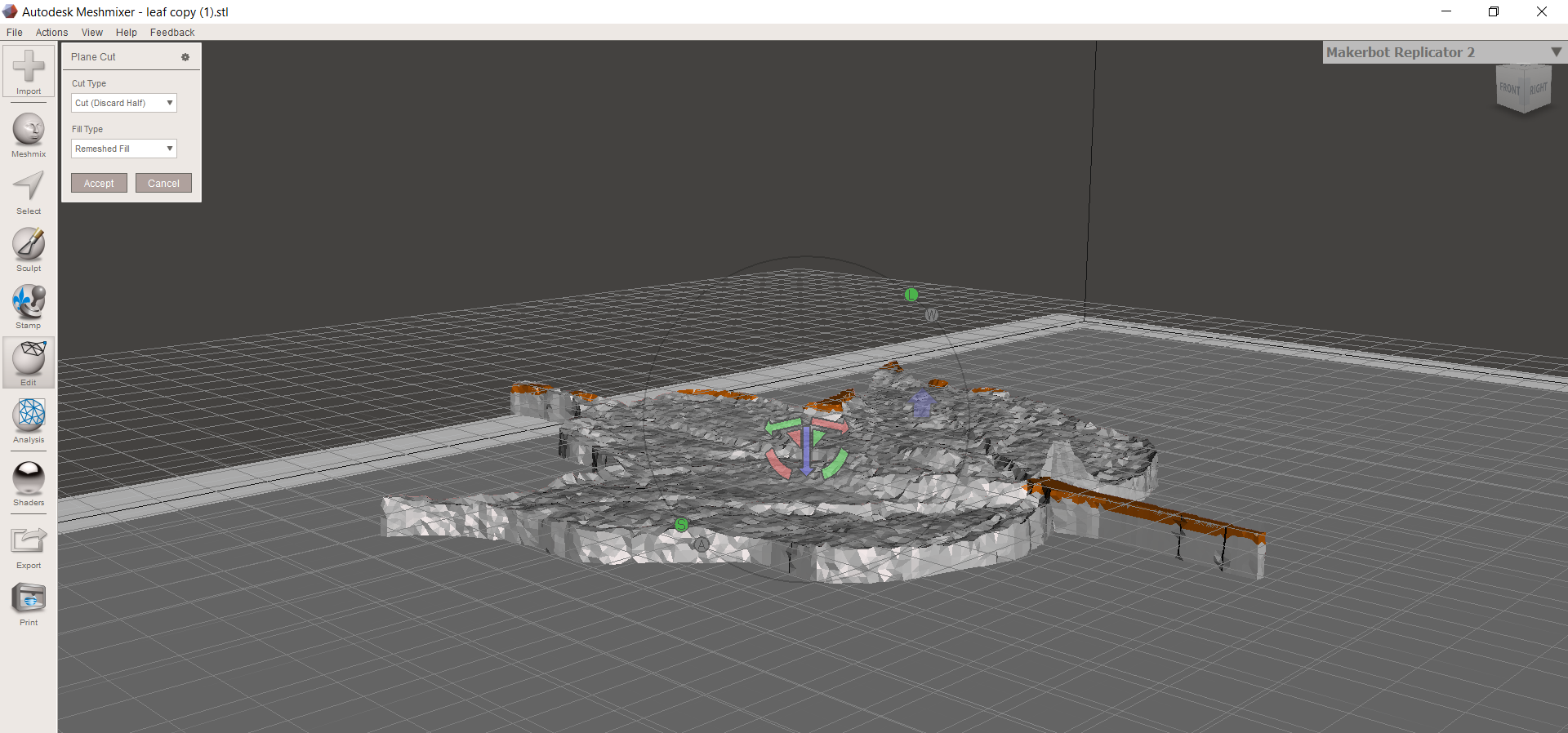Open the Shaders panel
Viewport: 1568px width, 733px height.
(x=29, y=484)
